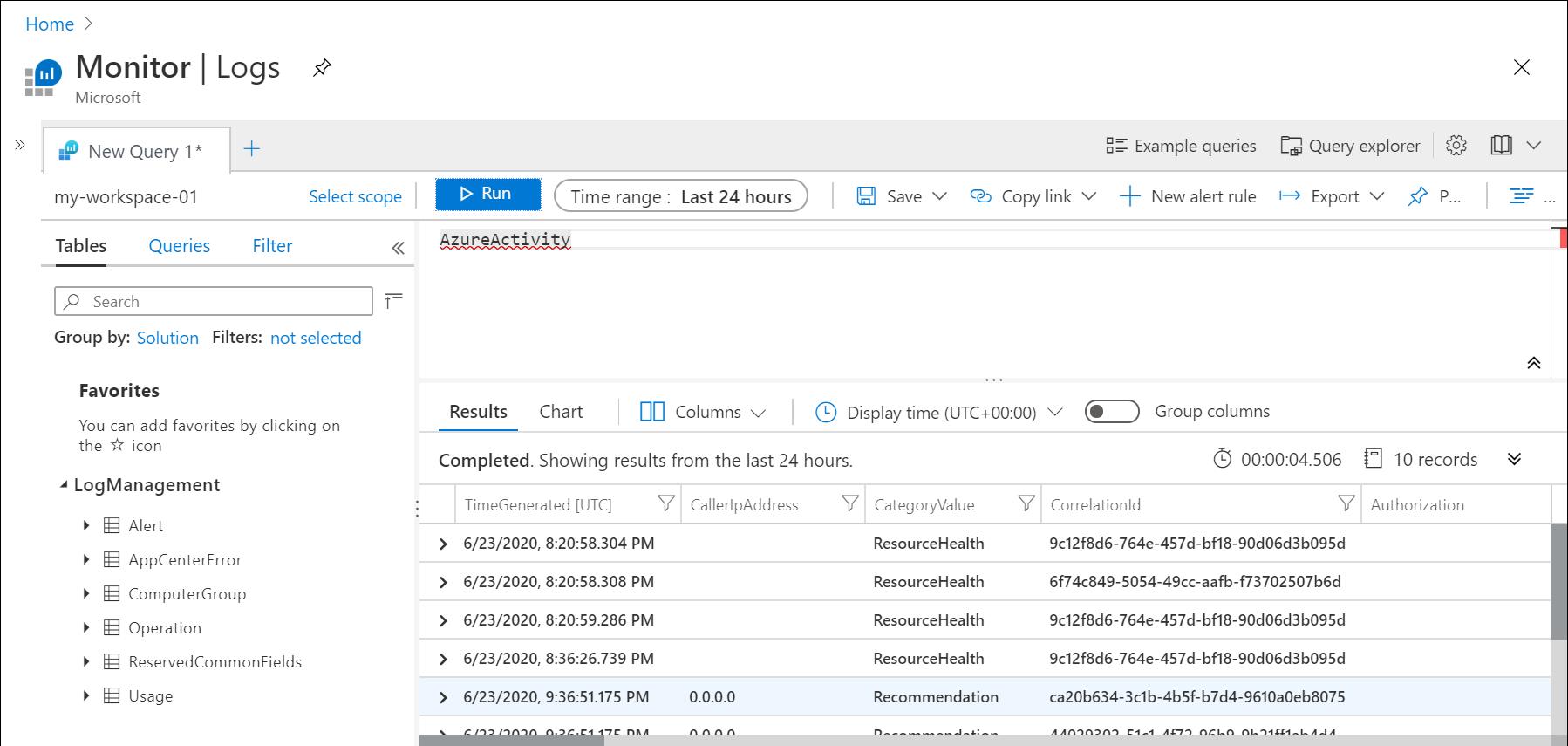Screen dimensions: 1568x746
Task: Expand the AppCenterError table
Action: (x=85, y=559)
